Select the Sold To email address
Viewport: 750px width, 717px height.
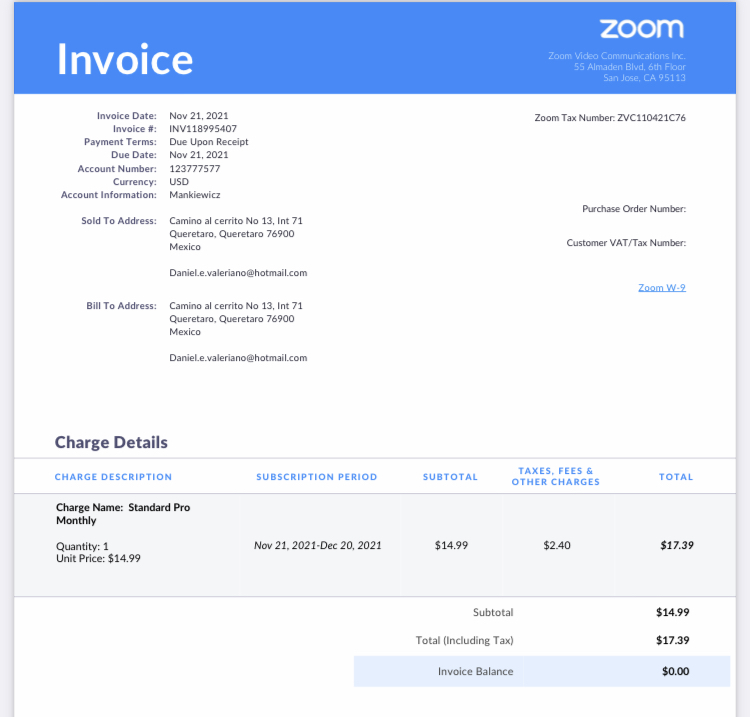pyautogui.click(x=238, y=273)
